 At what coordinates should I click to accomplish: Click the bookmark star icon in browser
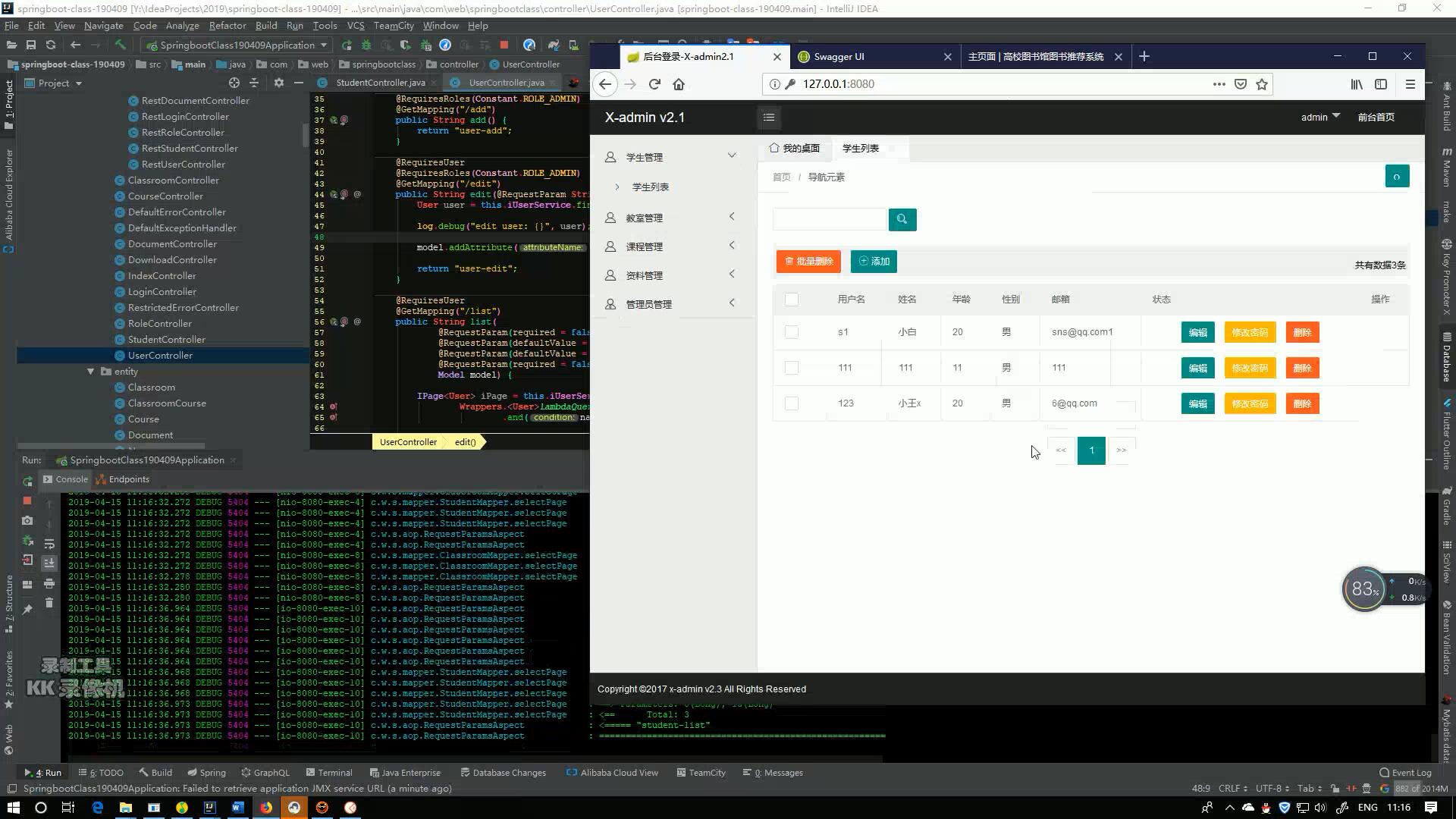1263,84
